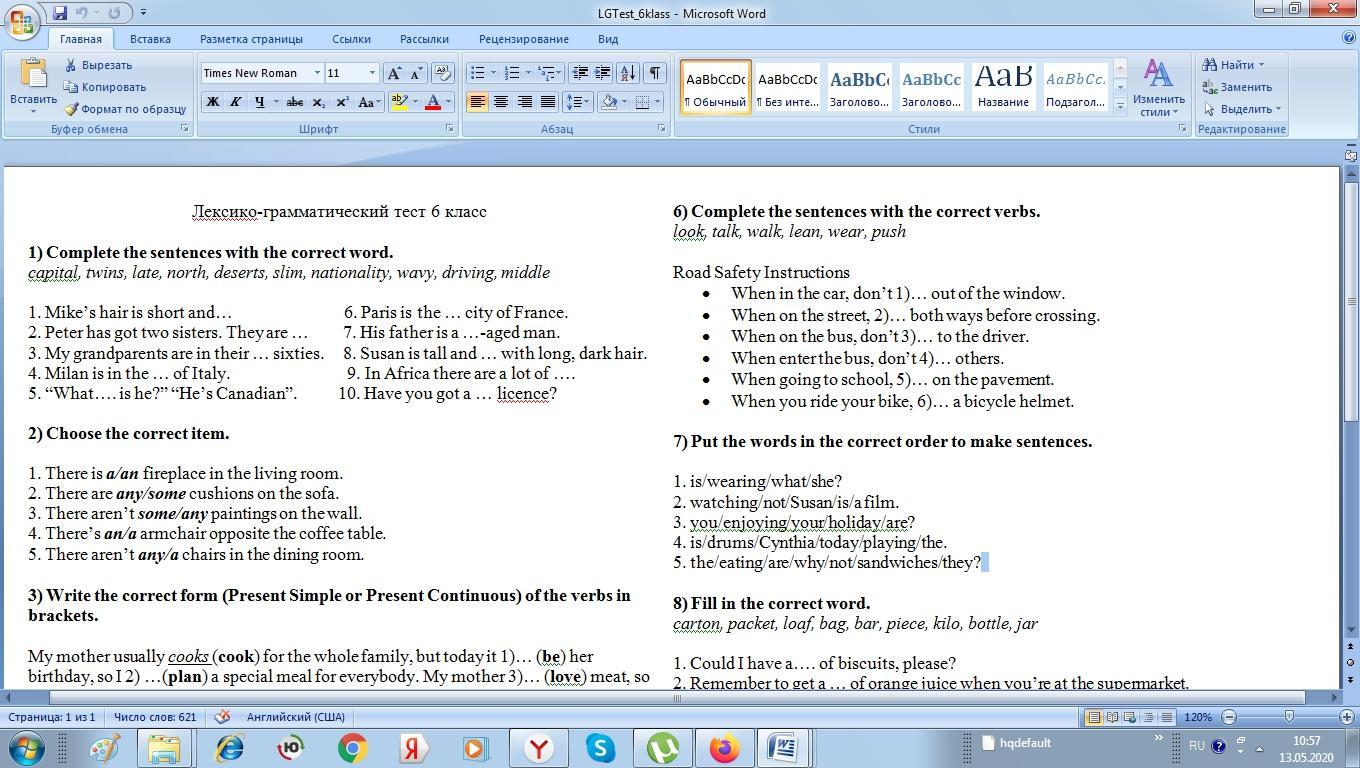Clear formatting with the eraser icon
The width and height of the screenshot is (1360, 768).
coord(443,73)
